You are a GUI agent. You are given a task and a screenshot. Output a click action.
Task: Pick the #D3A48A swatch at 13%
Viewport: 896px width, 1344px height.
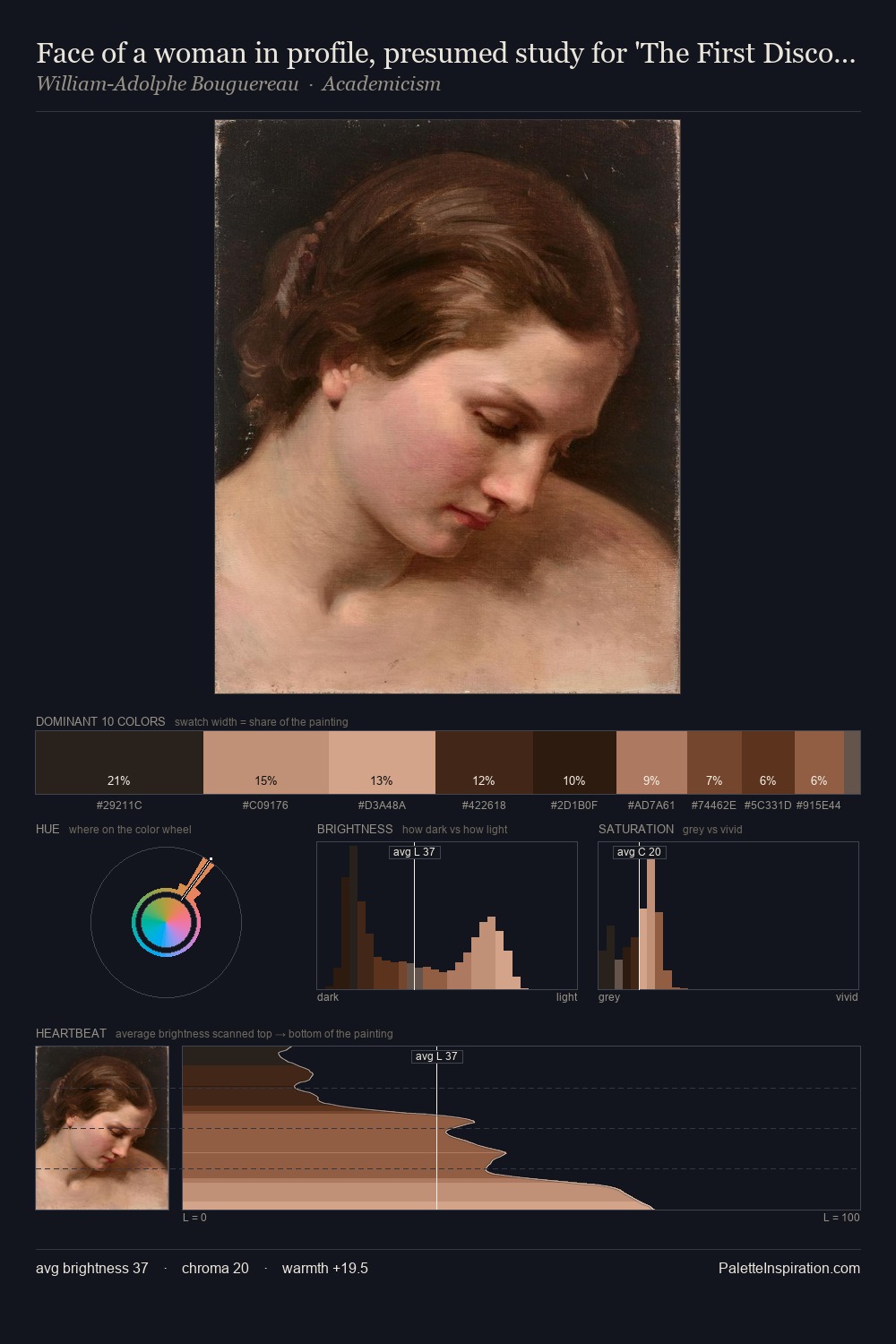[x=382, y=762]
